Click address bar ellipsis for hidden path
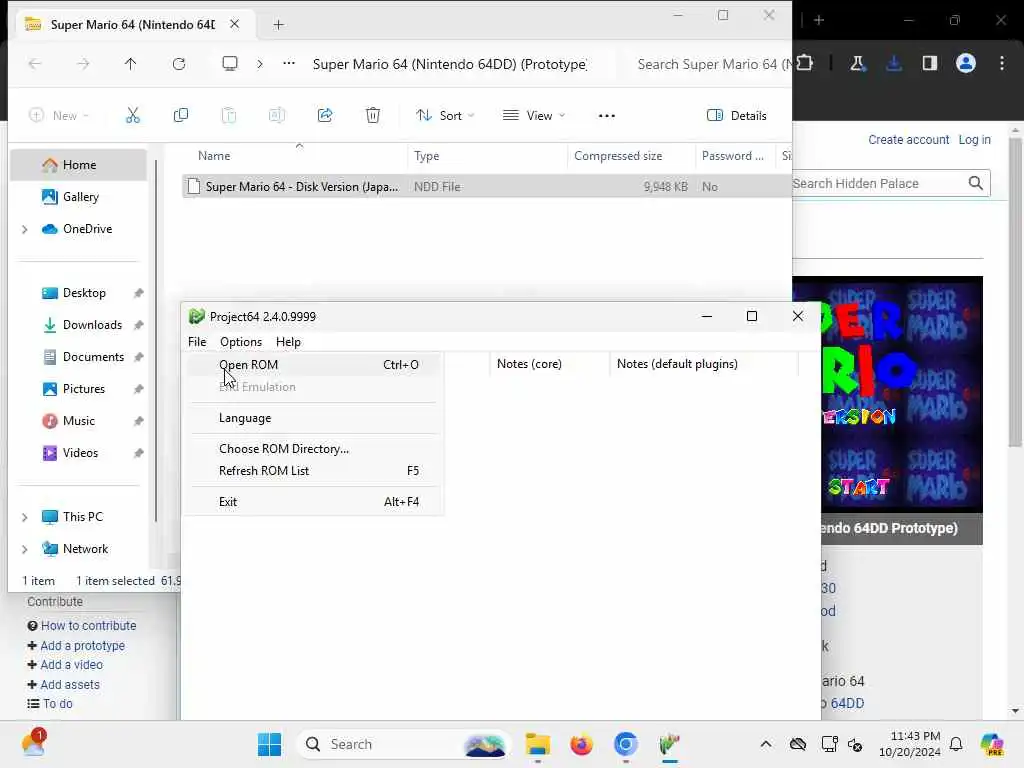The width and height of the screenshot is (1024, 768). pyautogui.click(x=289, y=63)
